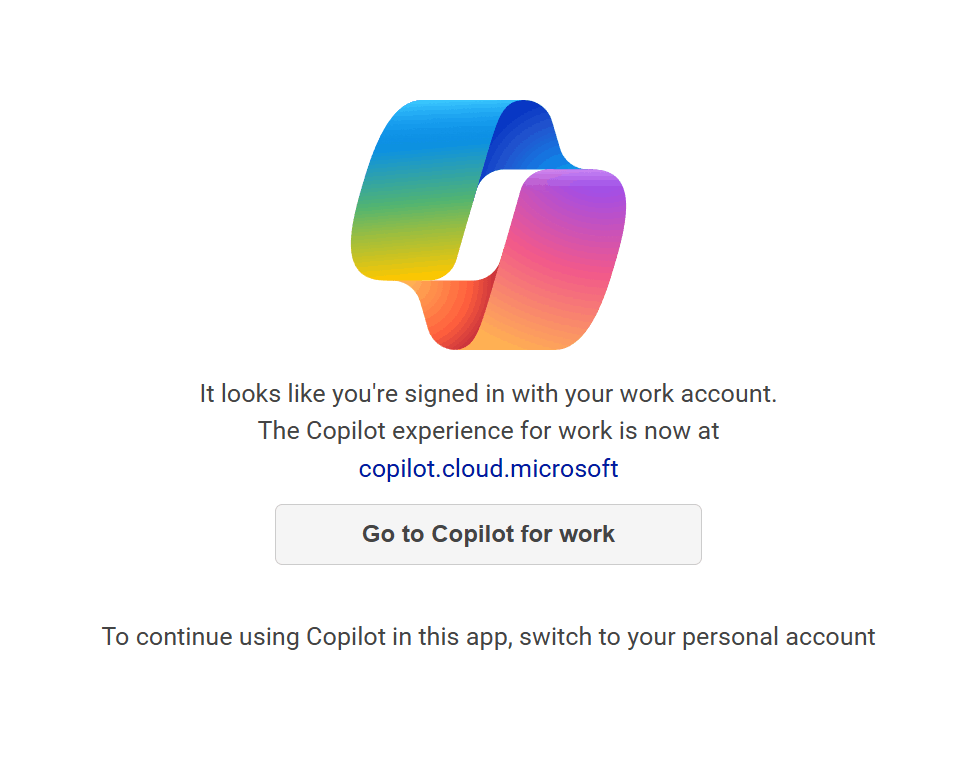Image resolution: width=960 pixels, height=770 pixels.
Task: Click "The Copilot experience for work" text line
Action: click(488, 431)
